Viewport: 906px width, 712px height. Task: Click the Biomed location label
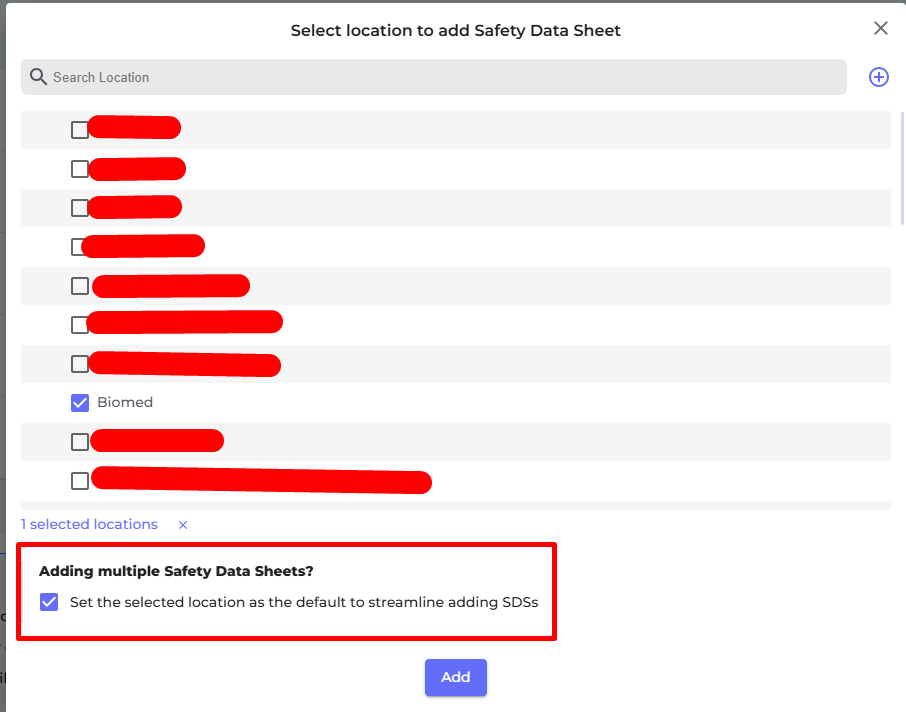[x=125, y=402]
